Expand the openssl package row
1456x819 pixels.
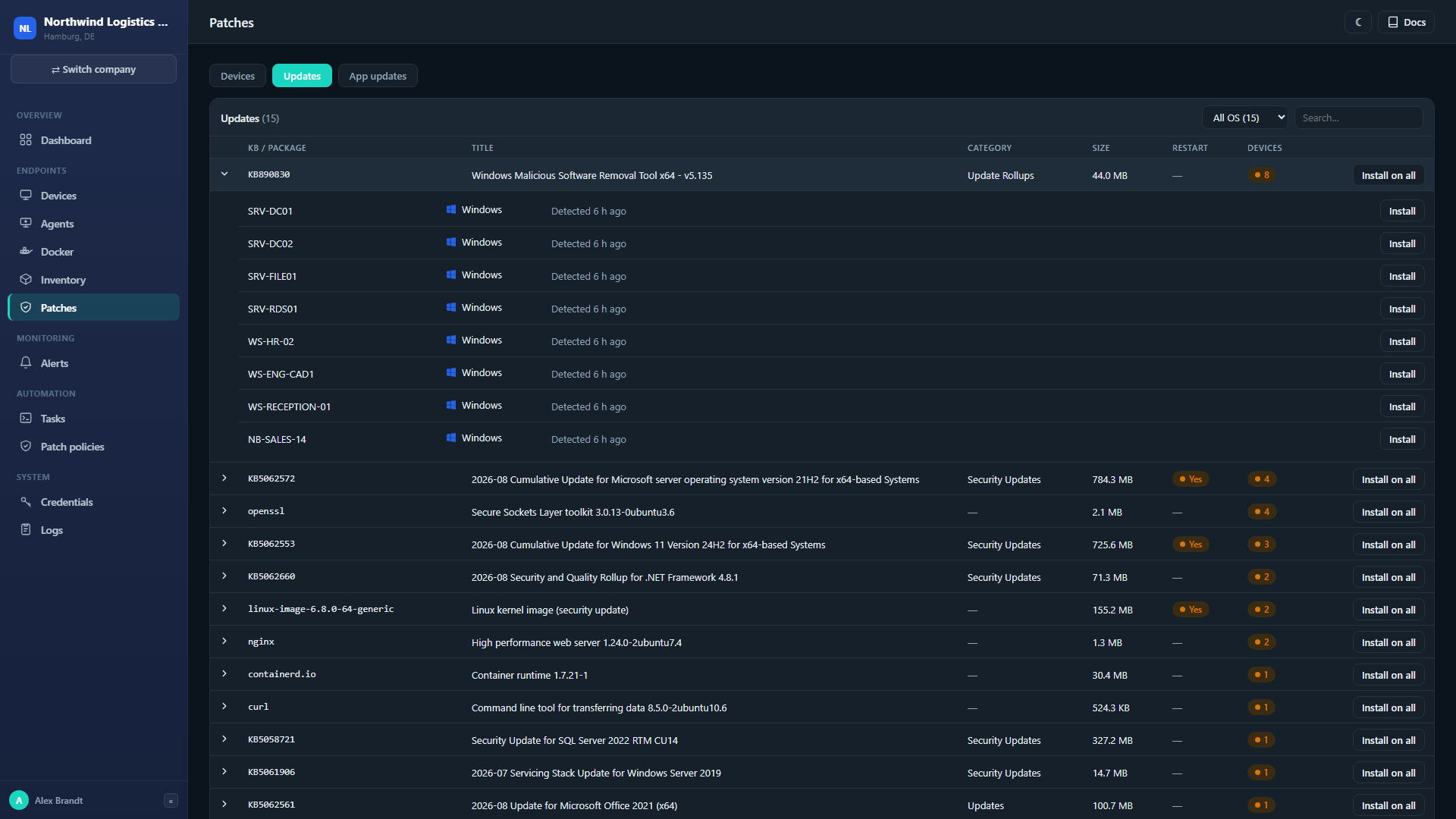(224, 511)
